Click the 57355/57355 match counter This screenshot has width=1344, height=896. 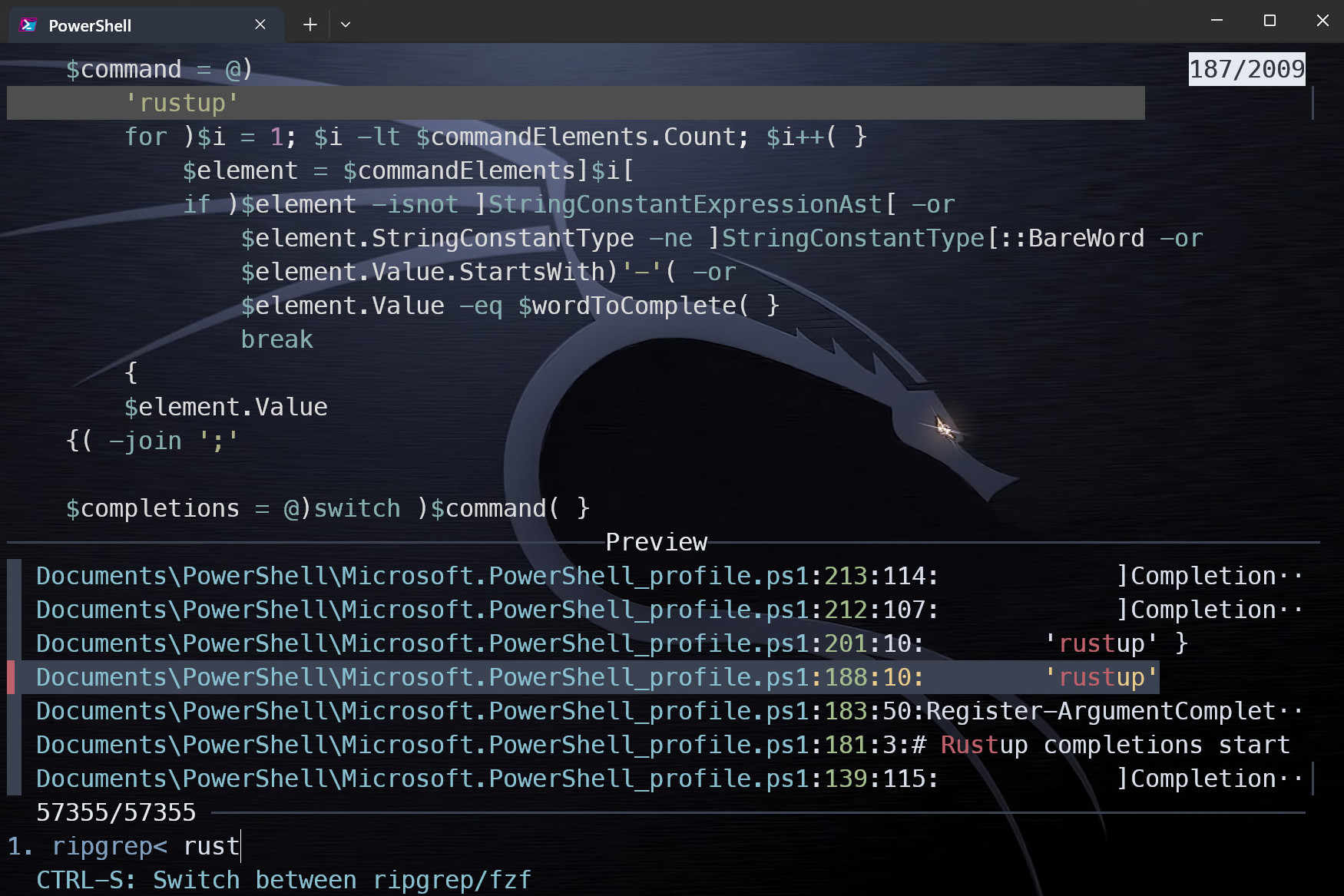tap(116, 812)
